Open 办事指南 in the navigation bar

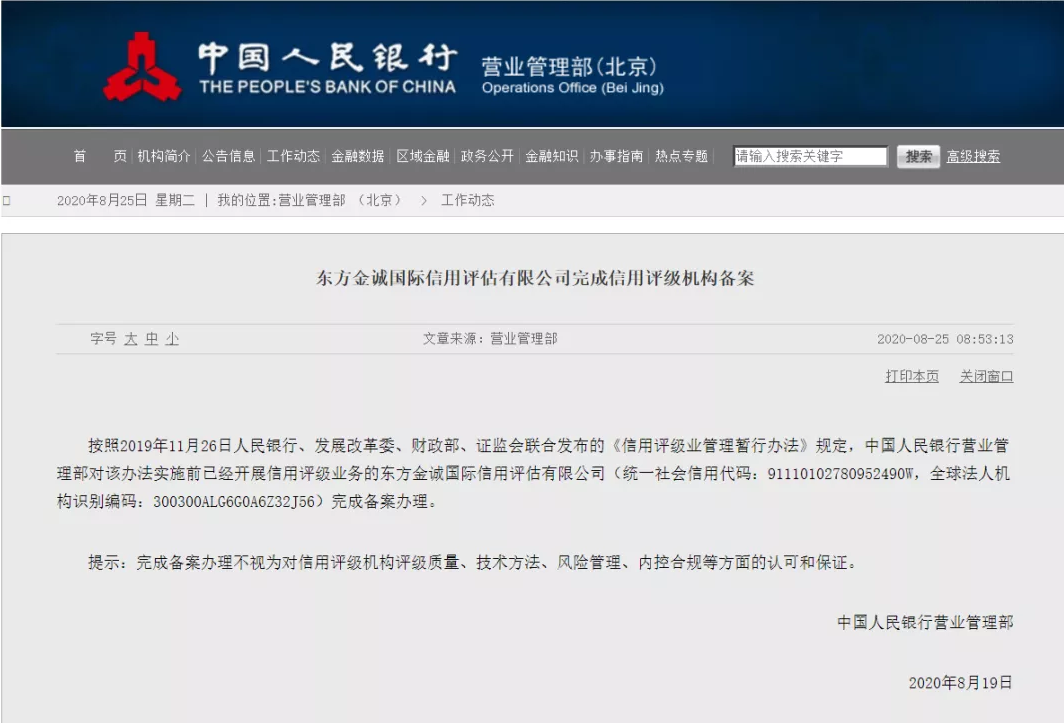616,156
